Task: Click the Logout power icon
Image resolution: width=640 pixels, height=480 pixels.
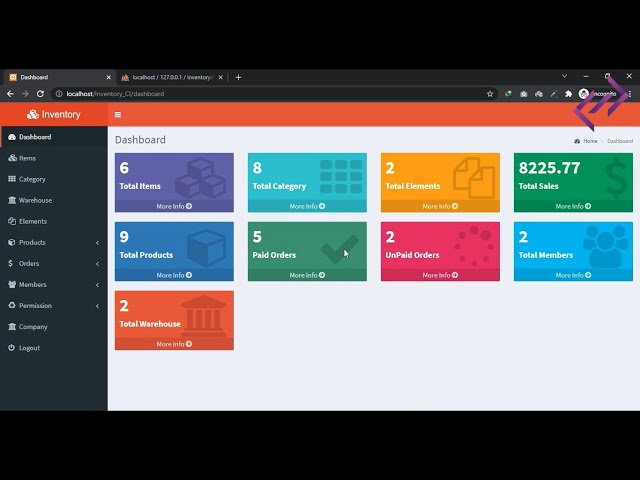Action: click(11, 348)
